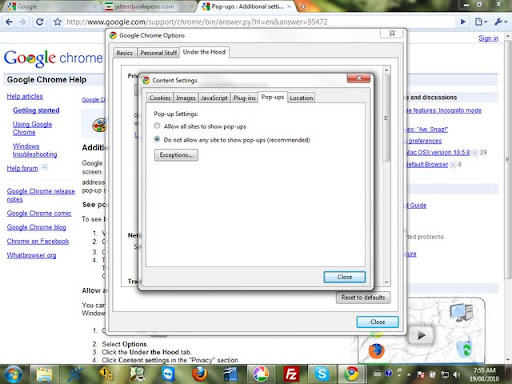The height and width of the screenshot is (384, 512).
Task: Open Whatbrowser.org link
Action: [31, 255]
